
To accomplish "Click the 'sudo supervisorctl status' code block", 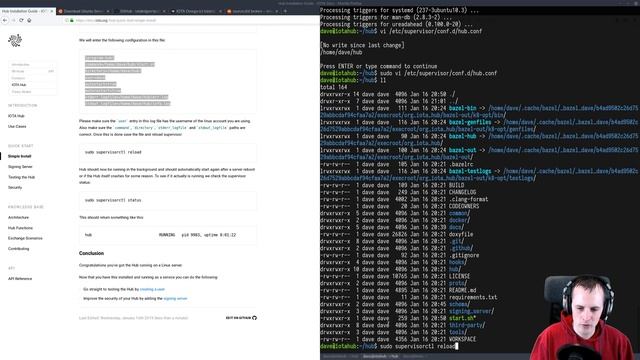I will tap(168, 200).
